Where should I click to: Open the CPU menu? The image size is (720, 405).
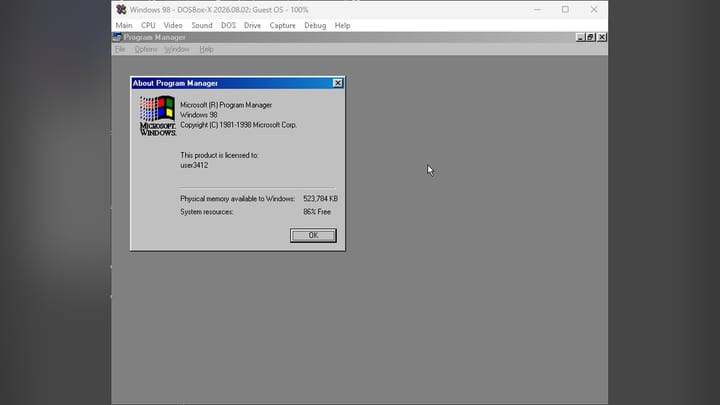(x=148, y=25)
